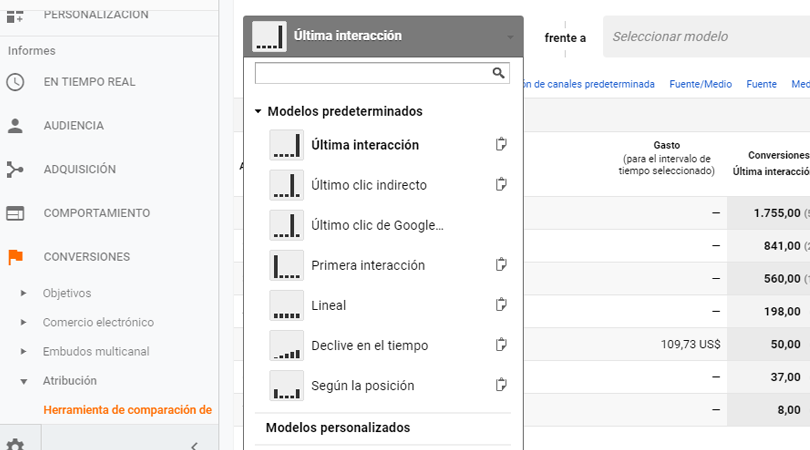Screen dimensions: 810x450
Task: Open canales predeterminada grouping link
Action: [x=589, y=84]
